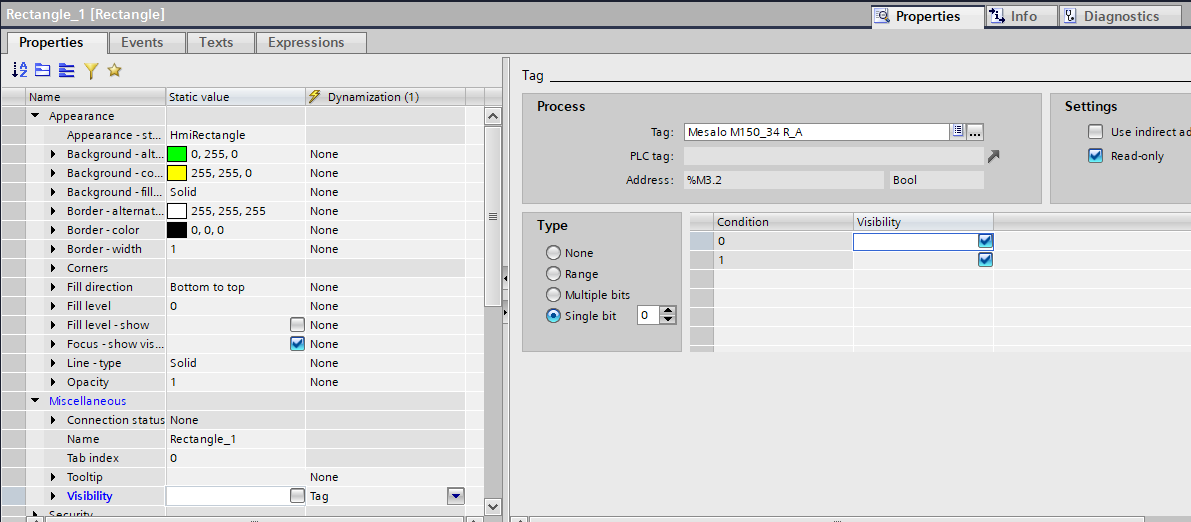Click the Diagnostics tab icon
Screen dimensions: 1191x522
(x=1070, y=16)
